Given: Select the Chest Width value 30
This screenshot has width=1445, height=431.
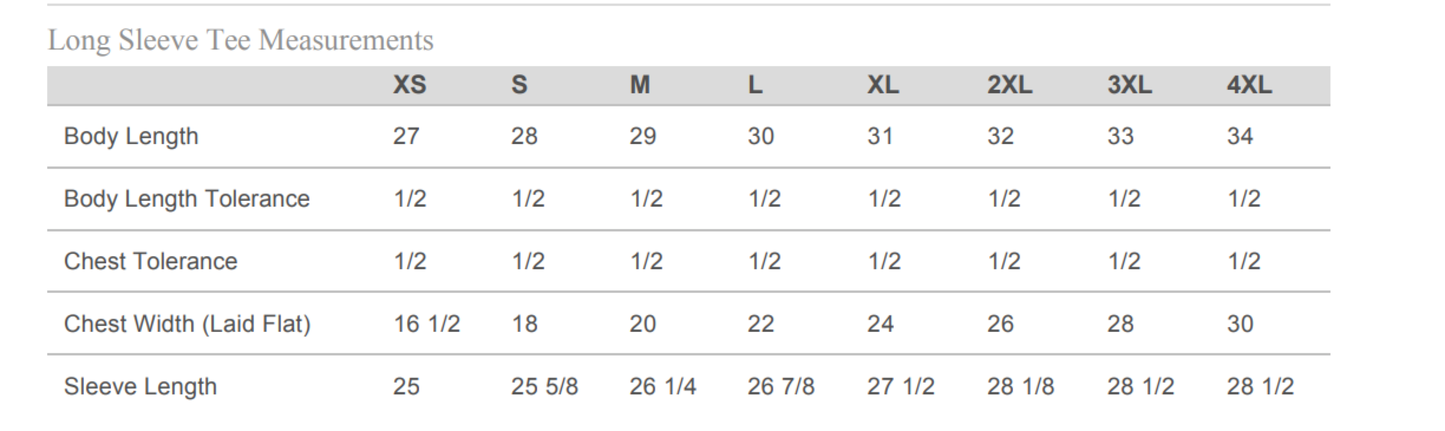Looking at the screenshot, I should point(1240,324).
